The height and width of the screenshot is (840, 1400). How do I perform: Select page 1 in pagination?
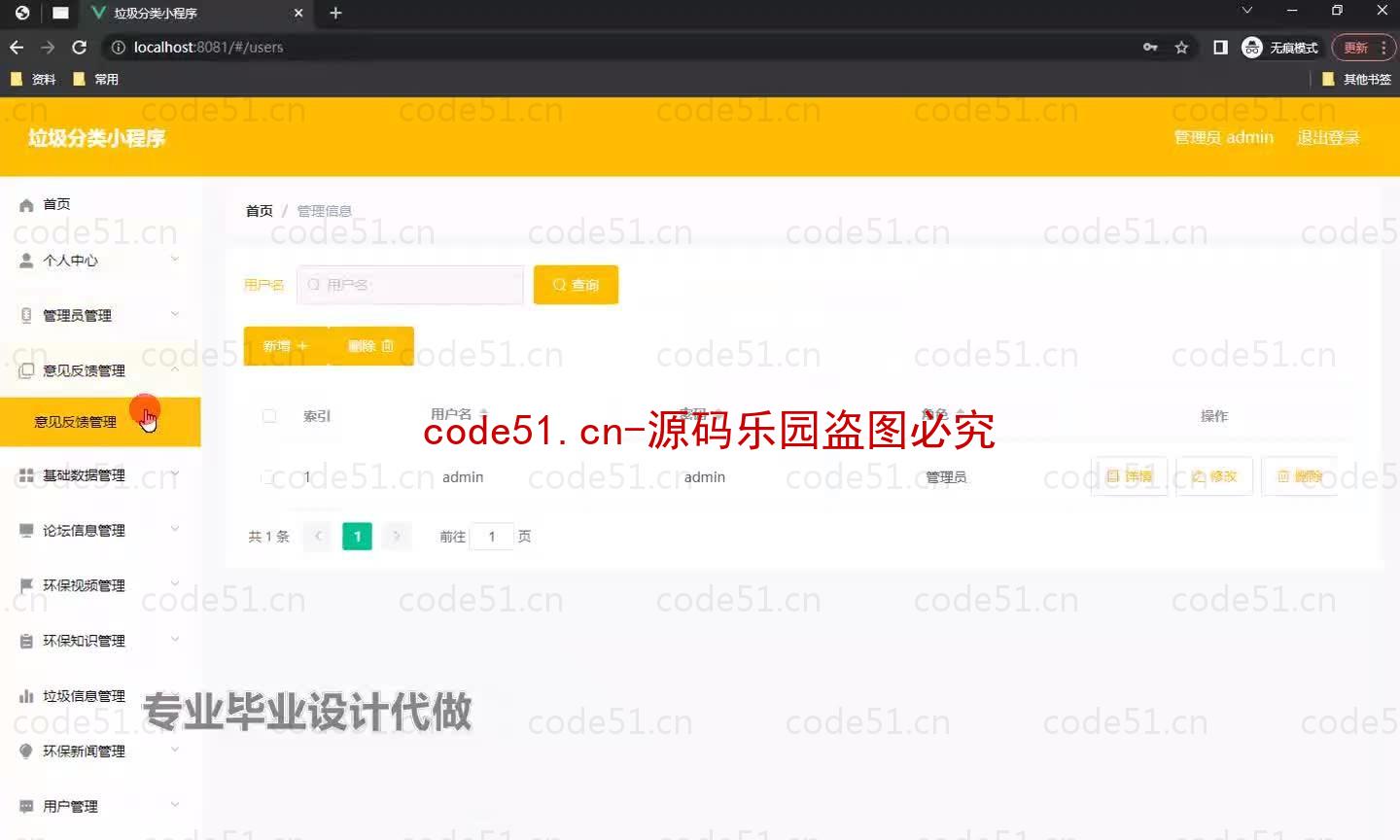[357, 537]
